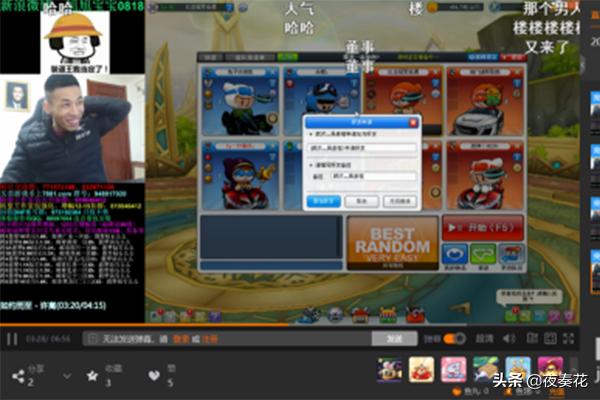Open the video quality selector

tap(484, 339)
